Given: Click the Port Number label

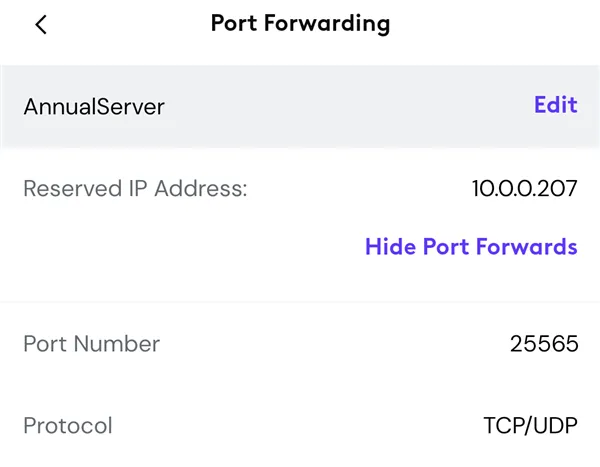Looking at the screenshot, I should tap(91, 344).
